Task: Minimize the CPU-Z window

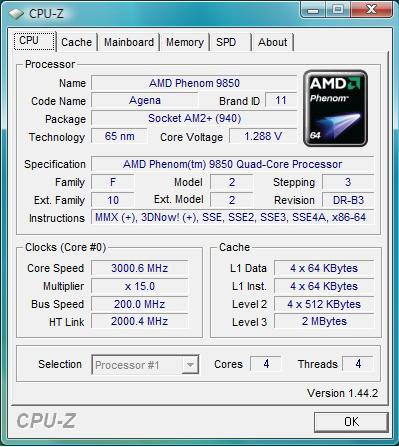Action: [x=312, y=10]
